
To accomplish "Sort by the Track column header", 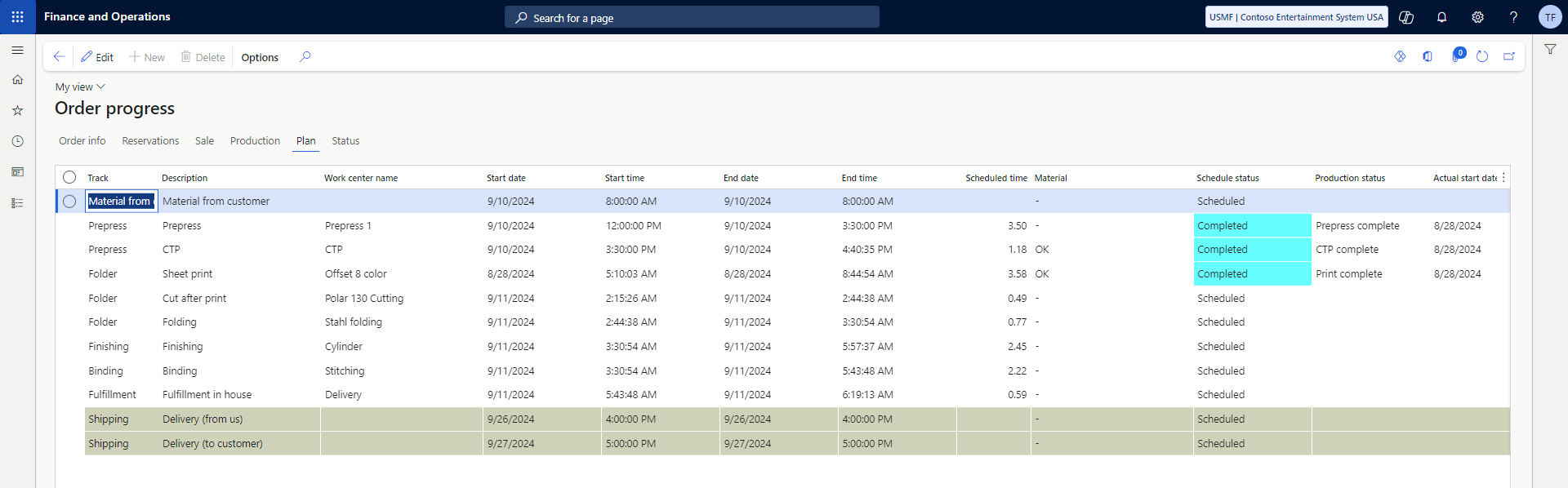I will (98, 178).
